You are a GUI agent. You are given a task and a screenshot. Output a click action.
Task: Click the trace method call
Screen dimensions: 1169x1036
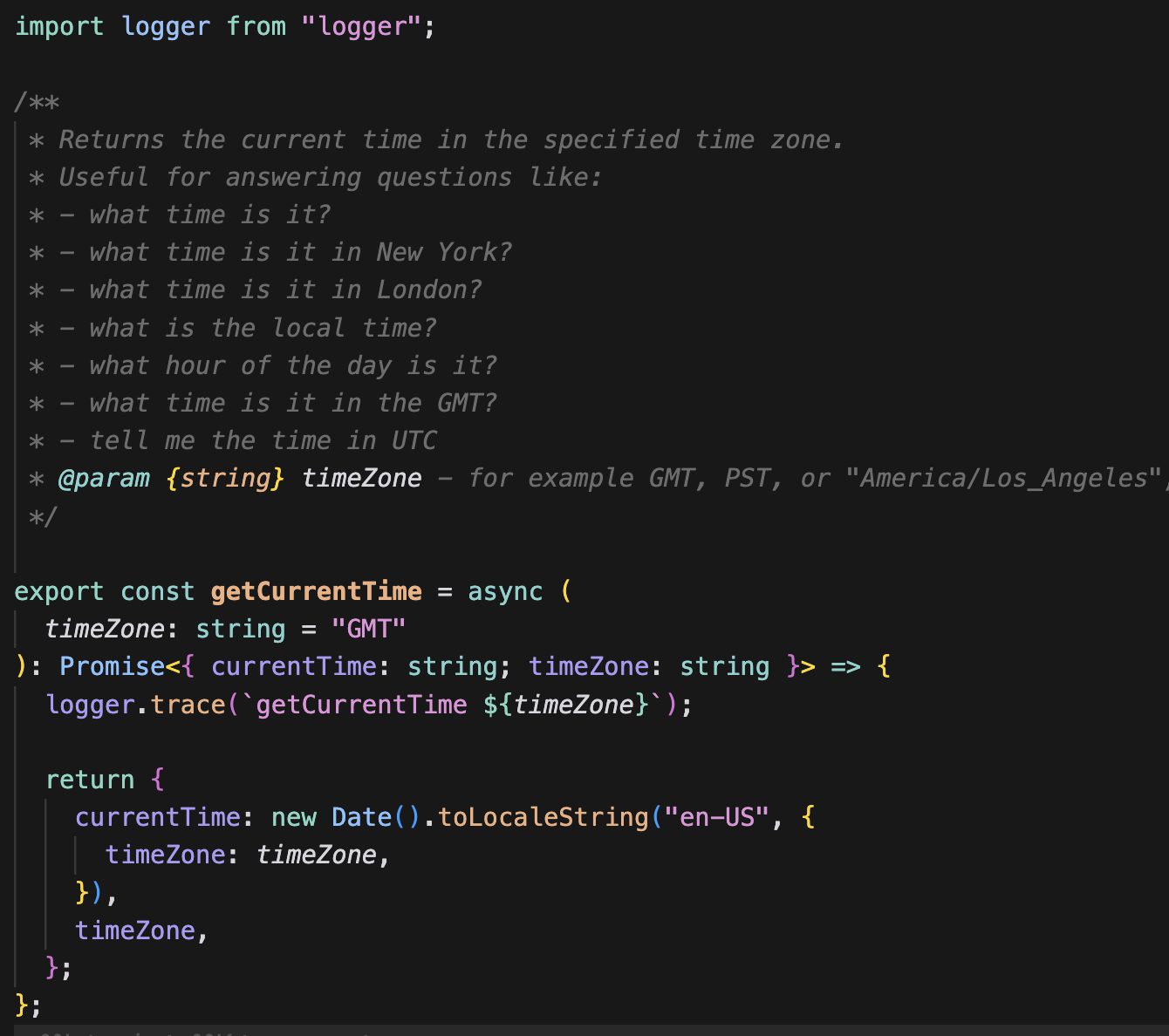pos(188,704)
